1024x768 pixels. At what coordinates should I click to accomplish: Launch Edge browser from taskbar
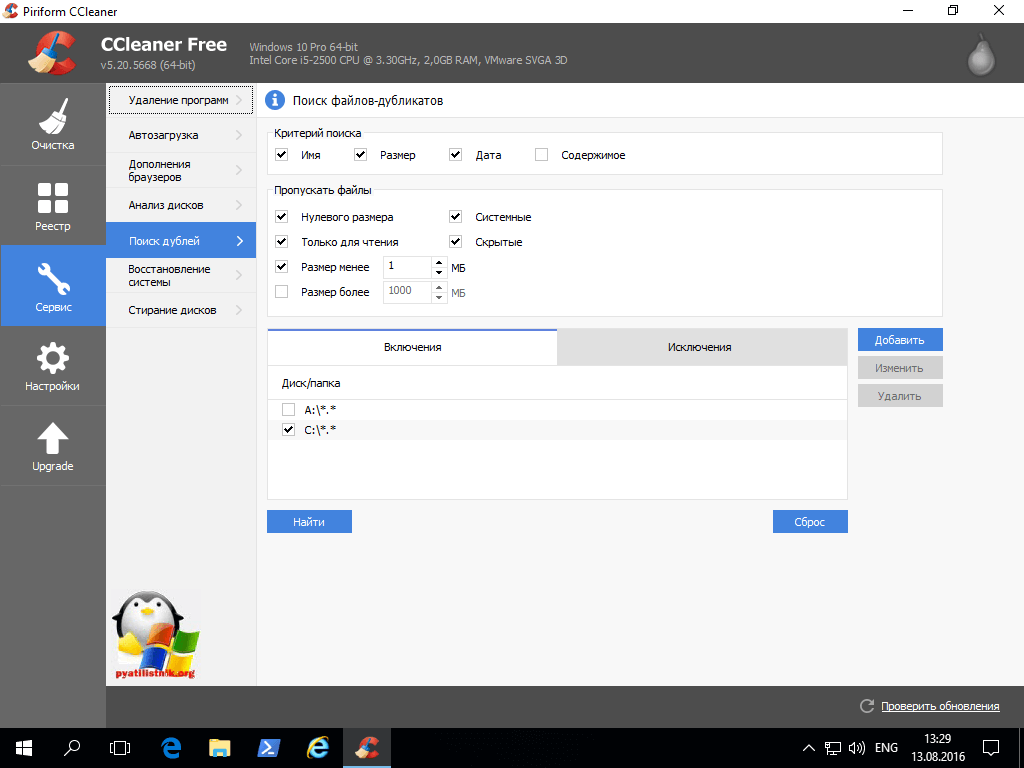click(170, 747)
